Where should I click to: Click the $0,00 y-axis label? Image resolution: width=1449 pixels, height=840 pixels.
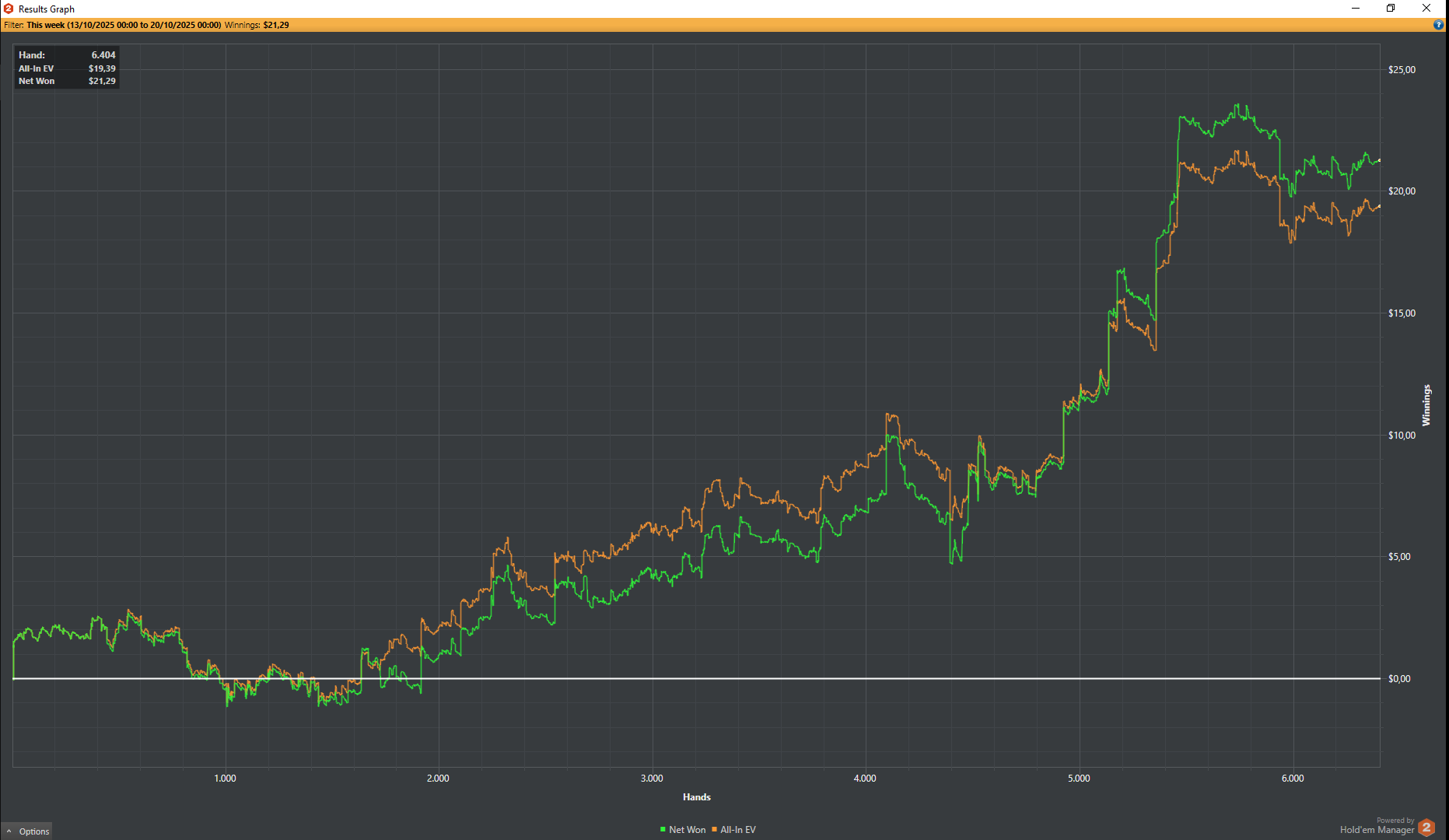tap(1399, 679)
